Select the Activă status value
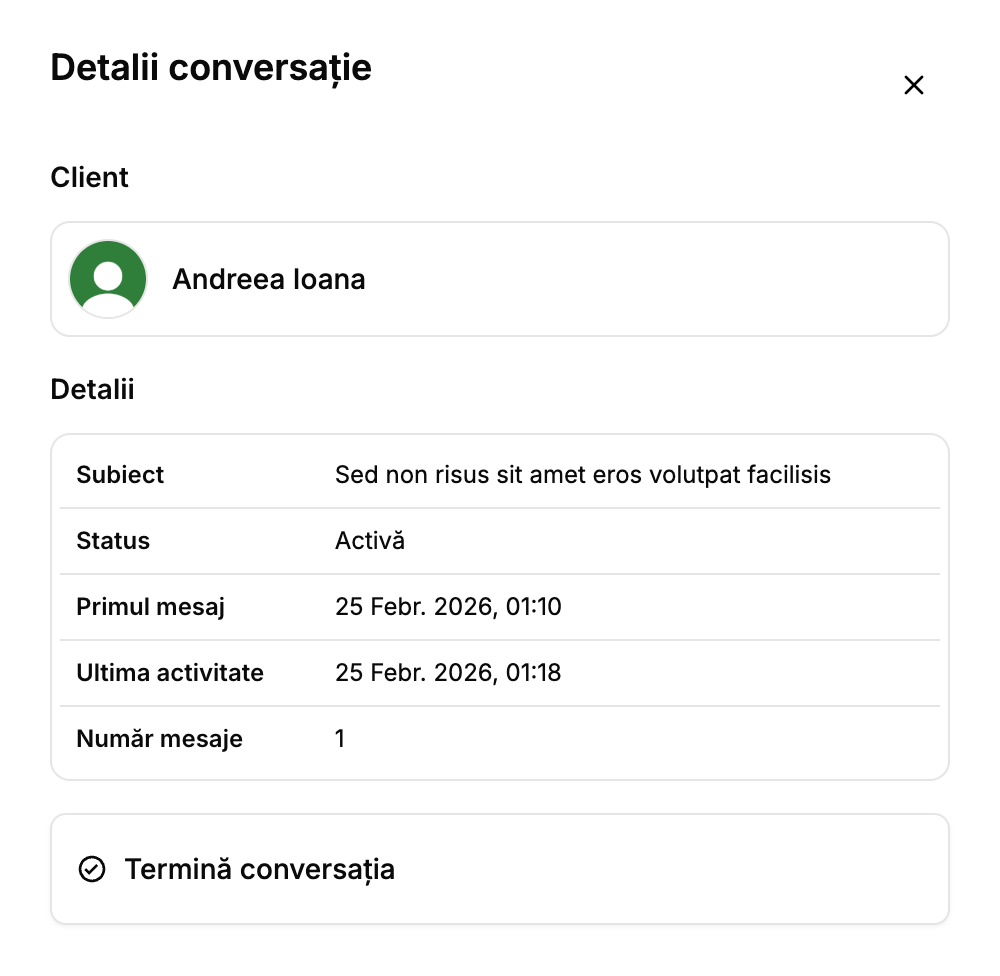 click(369, 540)
